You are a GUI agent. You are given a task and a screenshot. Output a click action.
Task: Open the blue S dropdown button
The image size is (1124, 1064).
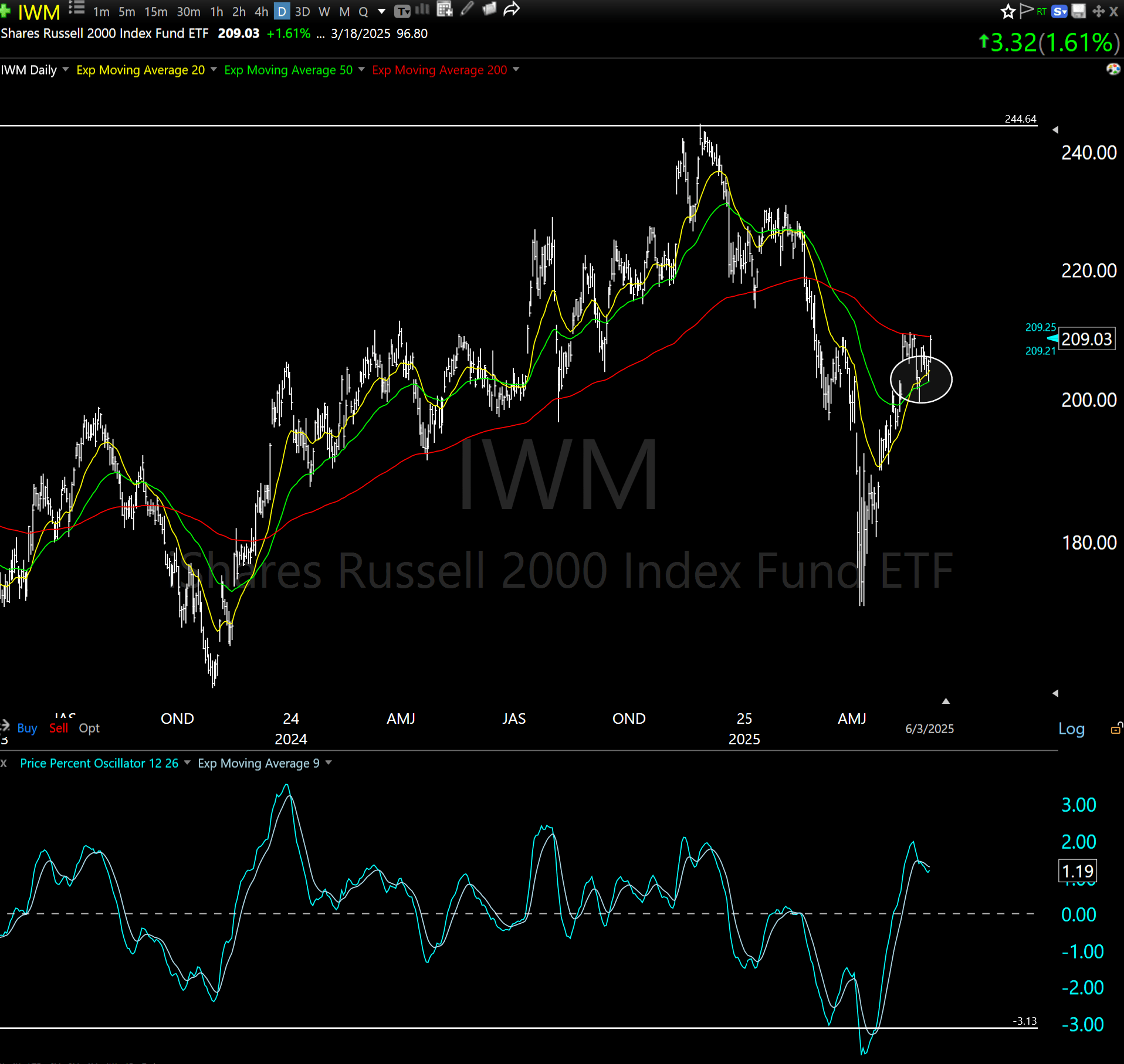point(1059,11)
